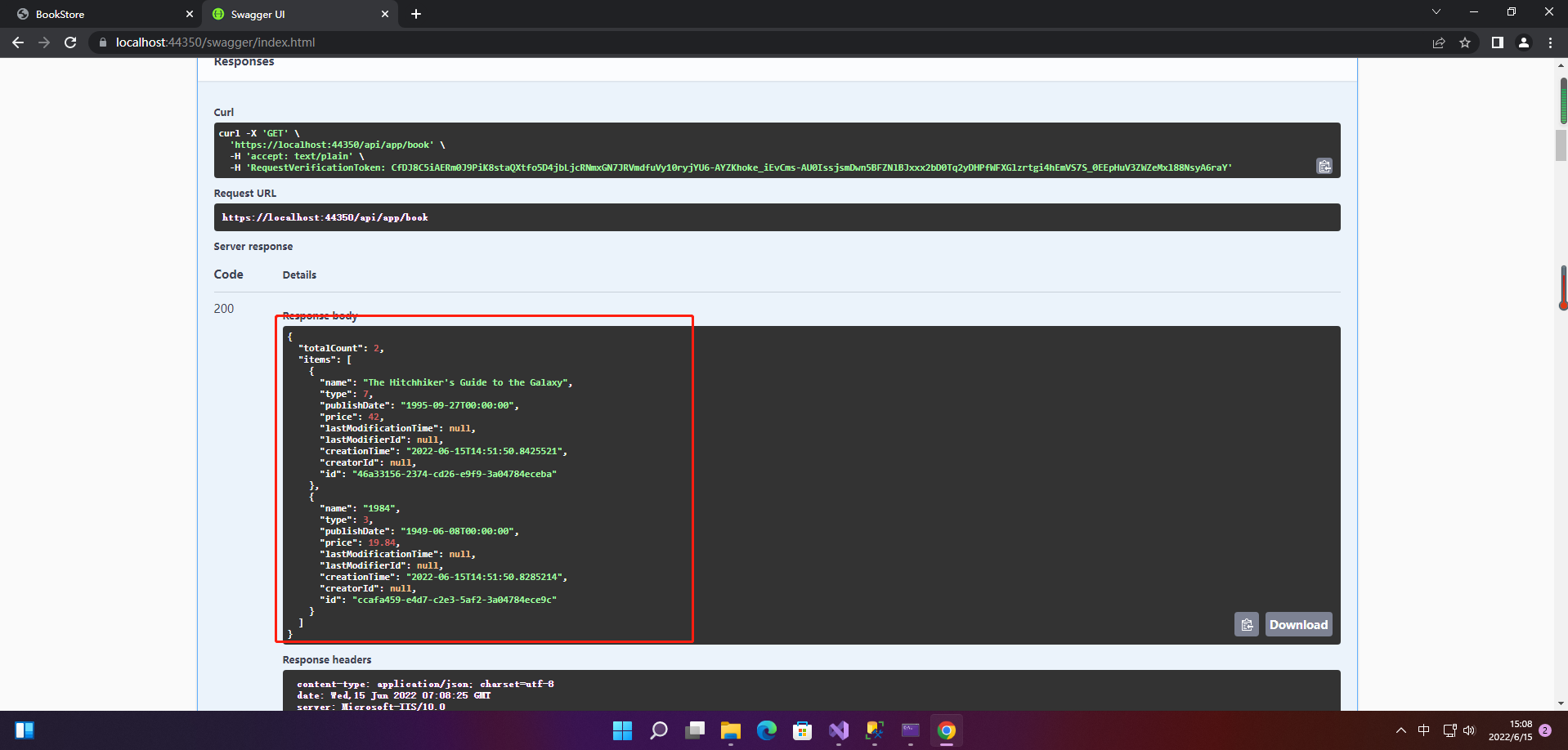Open Microsoft Store from the taskbar
The width and height of the screenshot is (1568, 750).
[802, 730]
